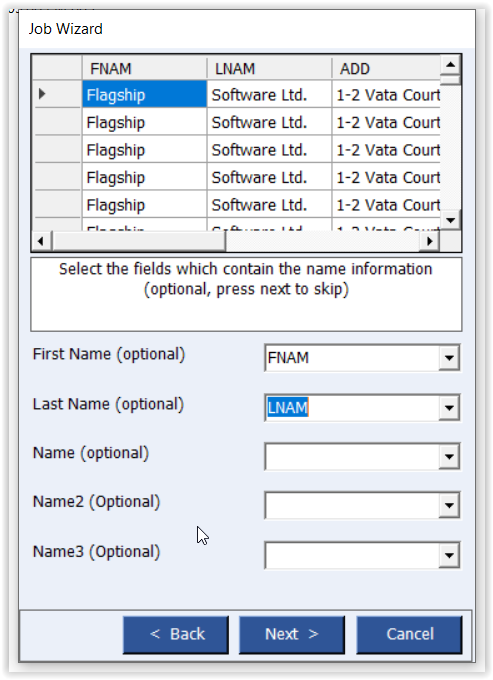The image size is (493, 680).
Task: Select Flagship cell in second row
Action: [x=144, y=121]
